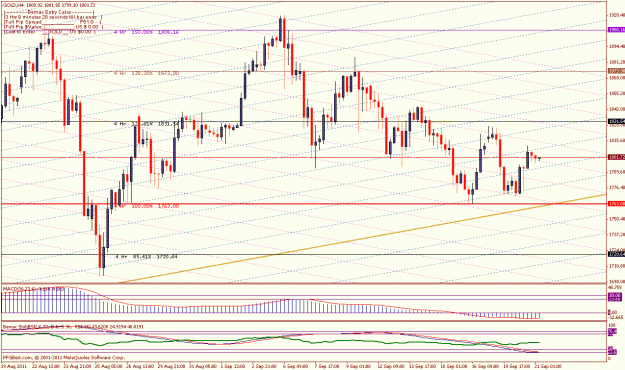
Task: Select the Full Pip $Value line
Action: coord(53,27)
